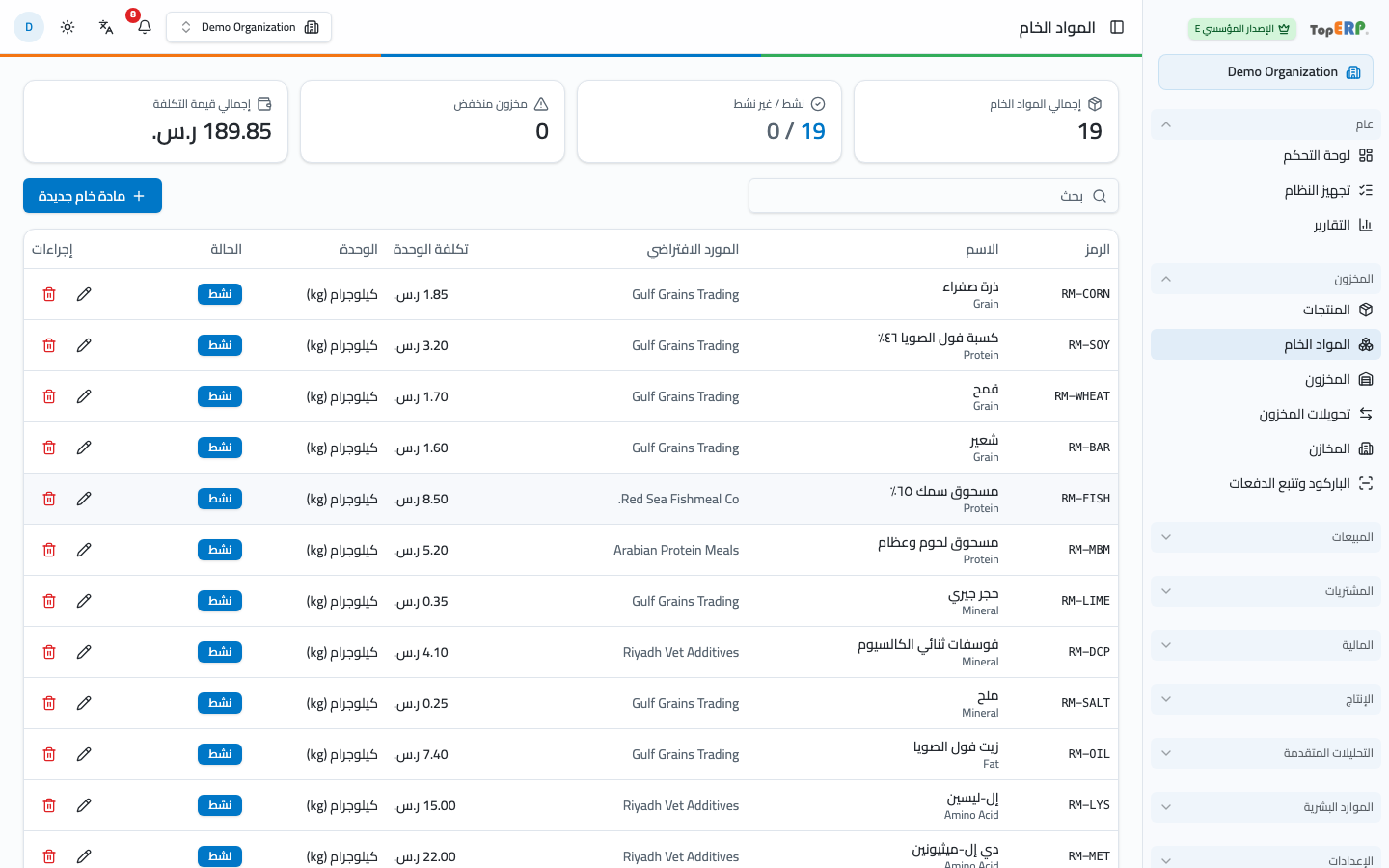Image resolution: width=1389 pixels, height=868 pixels.
Task: Delete the RM-FISH raw material
Action: pyautogui.click(x=49, y=499)
